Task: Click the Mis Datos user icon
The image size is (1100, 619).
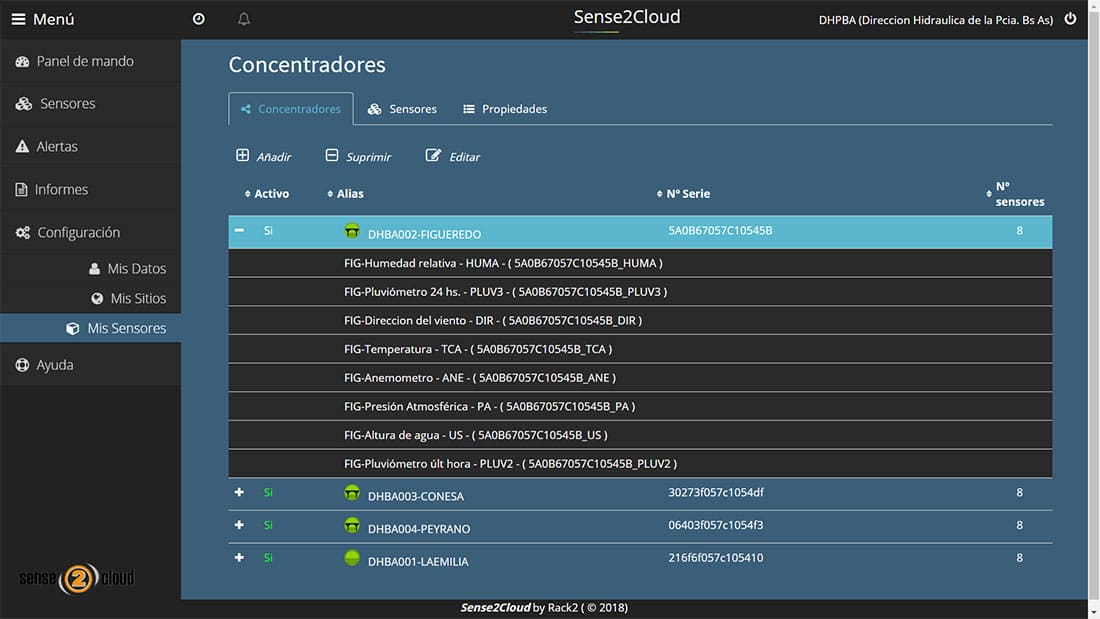Action: click(x=95, y=269)
